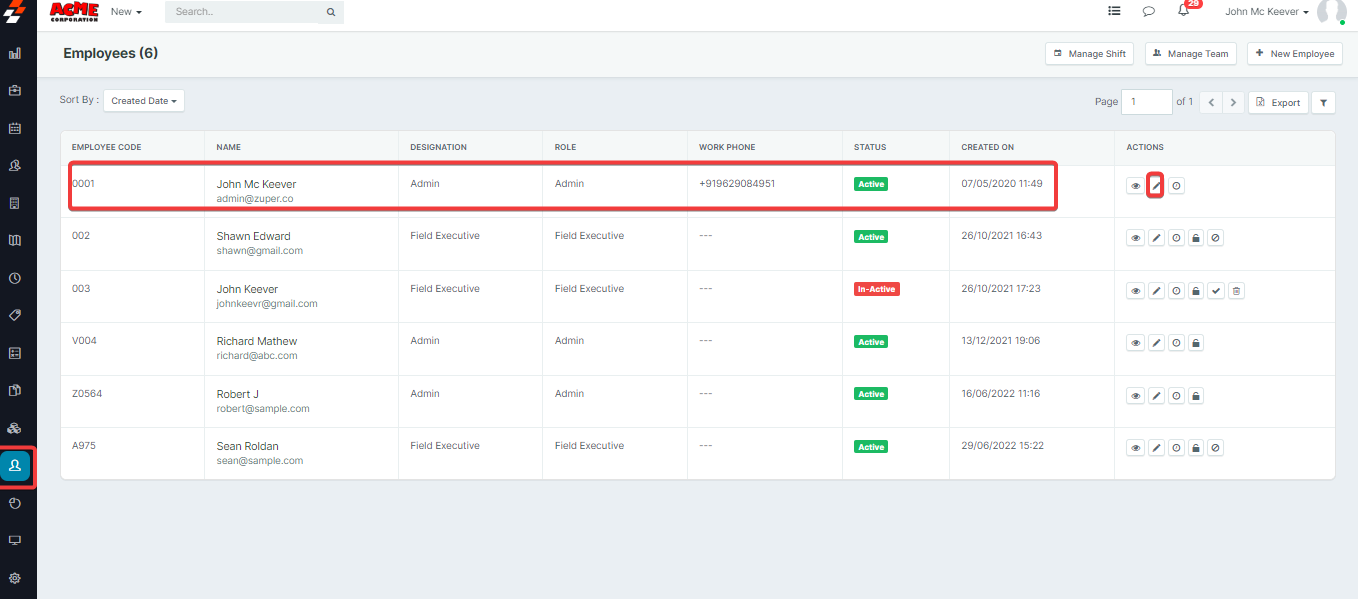This screenshot has height=599, width=1358.
Task: Click the clock icon in Richard Mathew's row
Action: coord(1176,343)
